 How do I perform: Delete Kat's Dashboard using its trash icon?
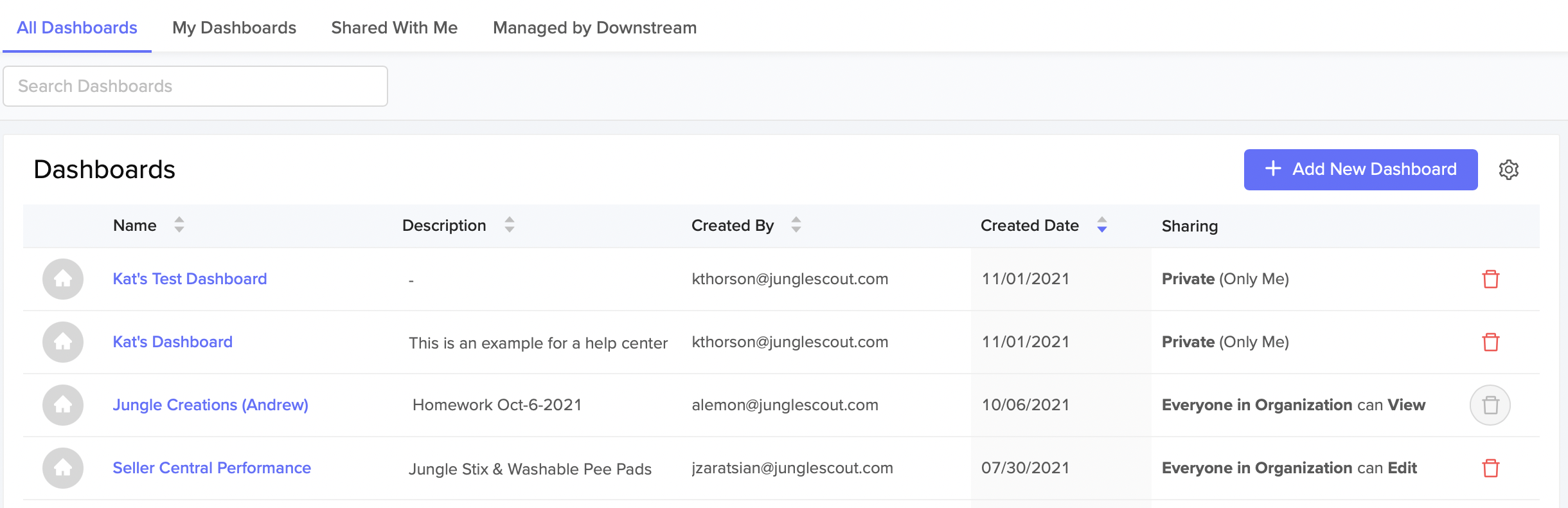click(x=1490, y=342)
